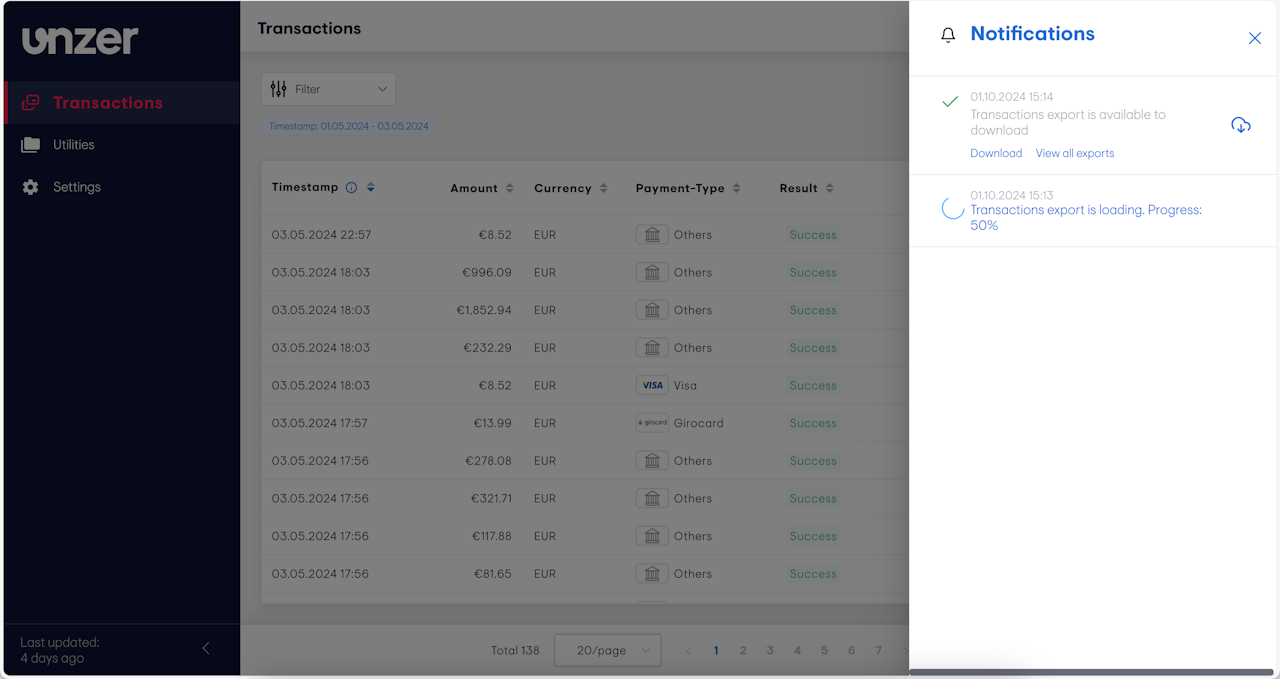Sort the table by Currency column
Image resolution: width=1280 pixels, height=679 pixels.
click(x=603, y=188)
